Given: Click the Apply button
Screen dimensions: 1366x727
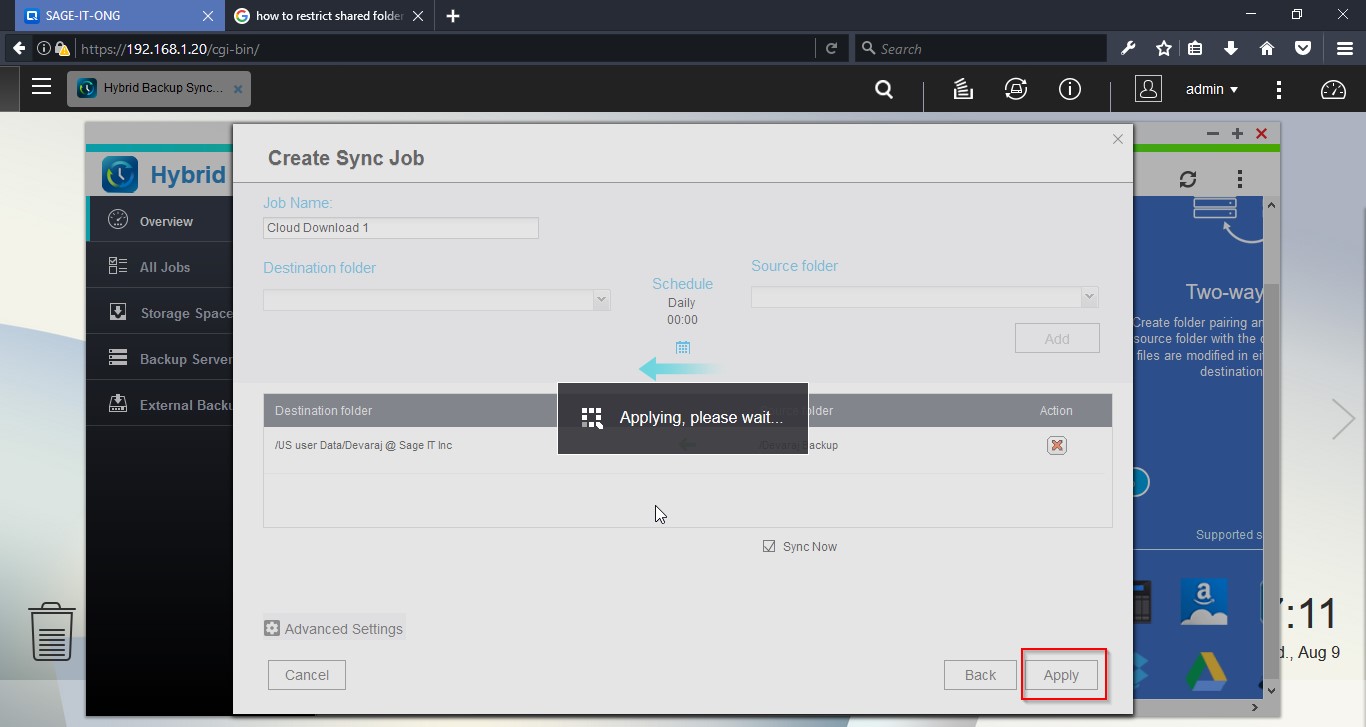Looking at the screenshot, I should pos(1061,675).
